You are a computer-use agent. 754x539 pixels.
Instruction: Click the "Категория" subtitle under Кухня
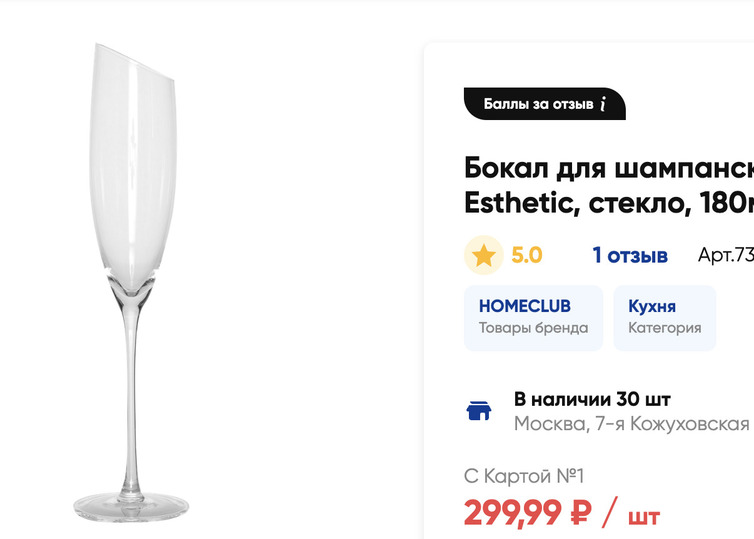point(664,328)
